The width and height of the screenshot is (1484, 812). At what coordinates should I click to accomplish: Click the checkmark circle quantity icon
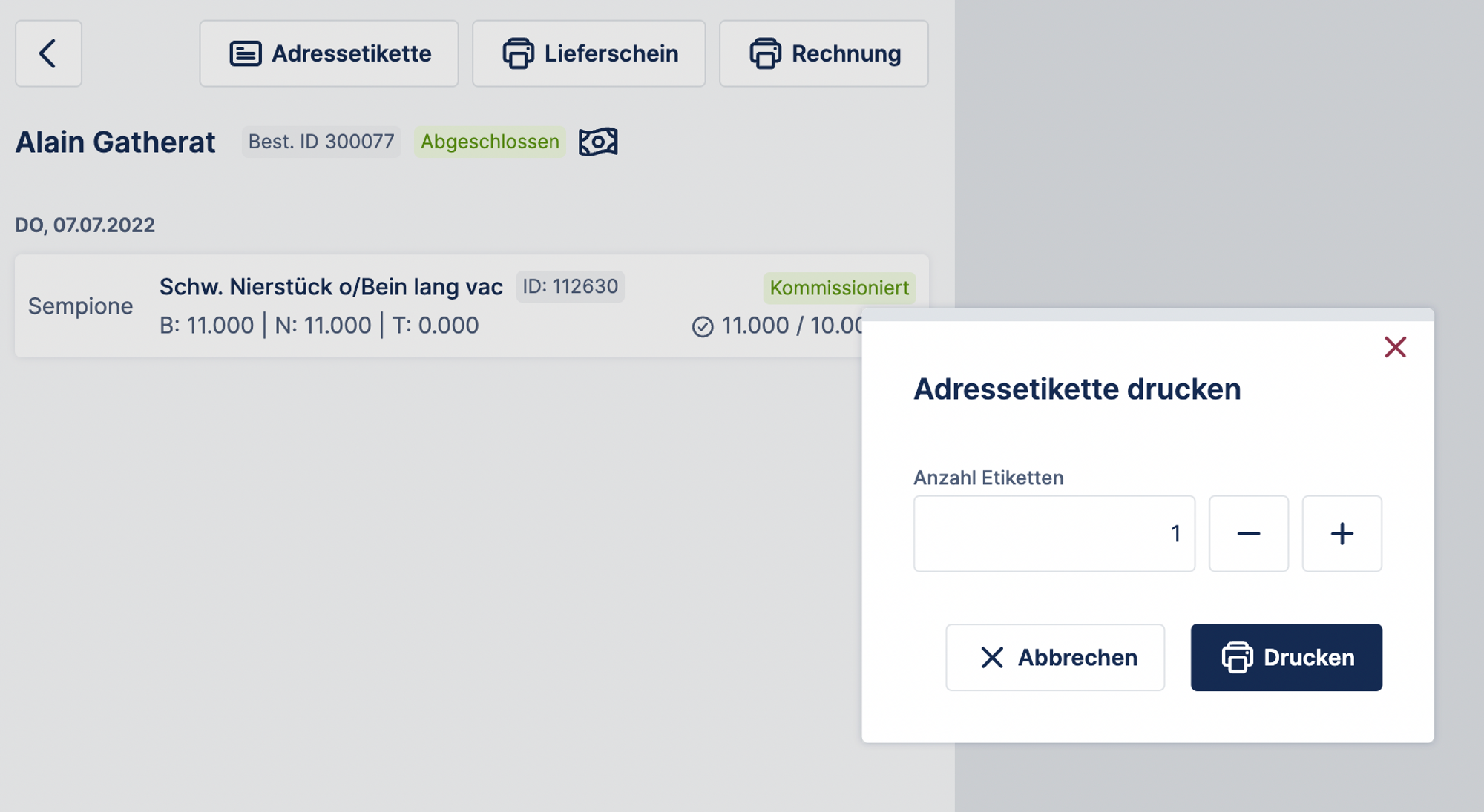tap(702, 326)
